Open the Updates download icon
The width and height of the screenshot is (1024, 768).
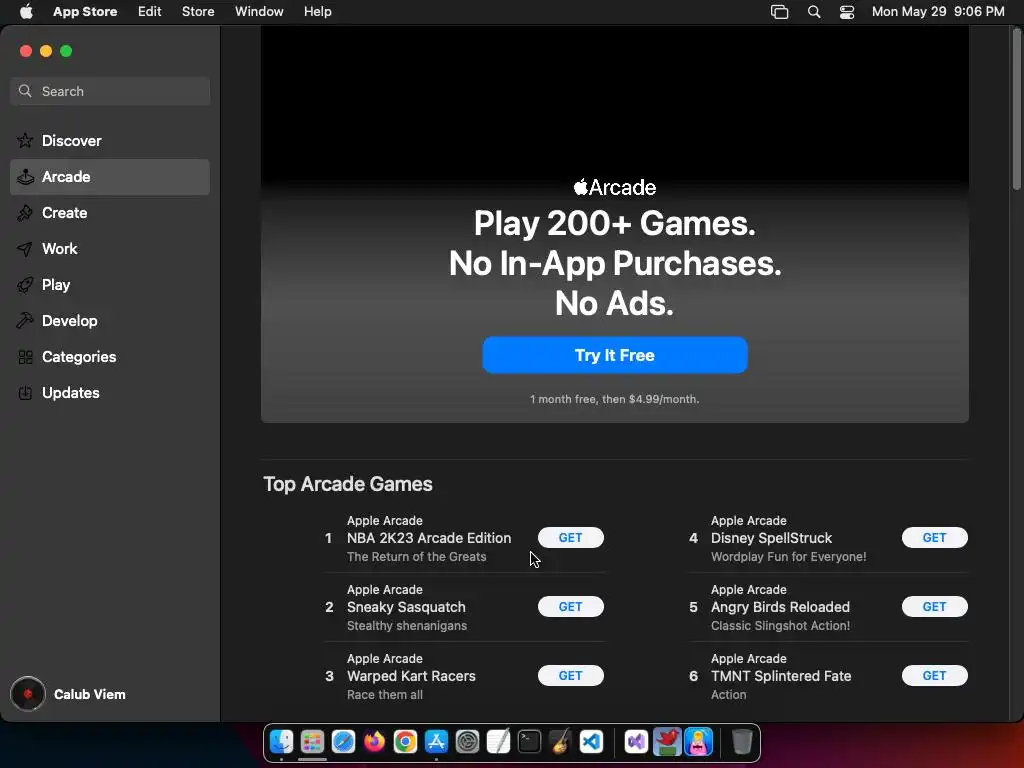[x=25, y=392]
